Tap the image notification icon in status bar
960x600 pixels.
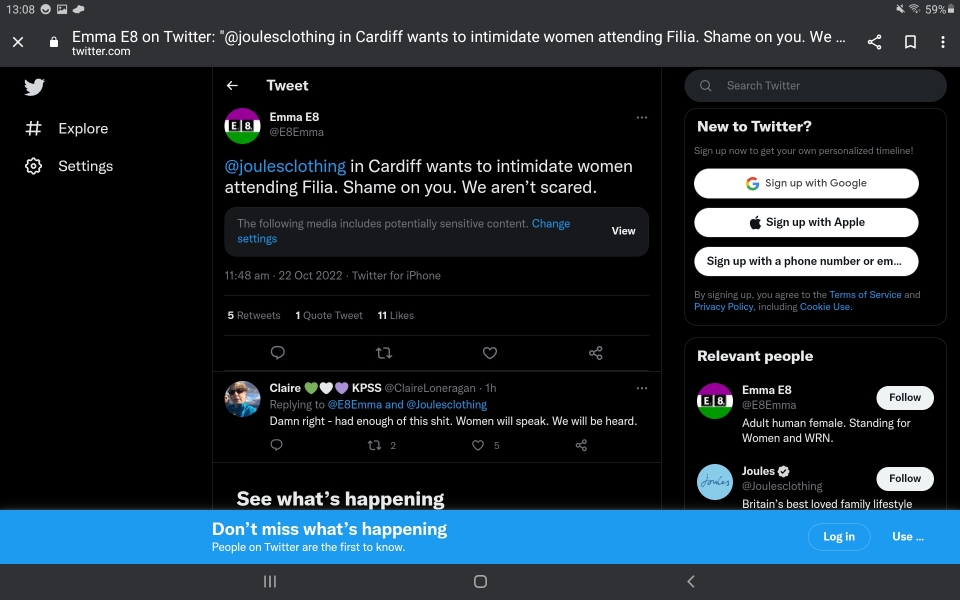(x=62, y=9)
